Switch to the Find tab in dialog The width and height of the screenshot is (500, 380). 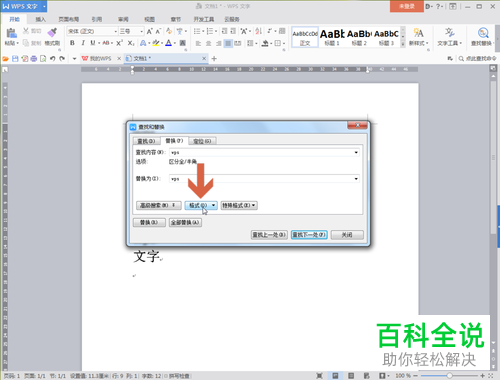pyautogui.click(x=146, y=141)
